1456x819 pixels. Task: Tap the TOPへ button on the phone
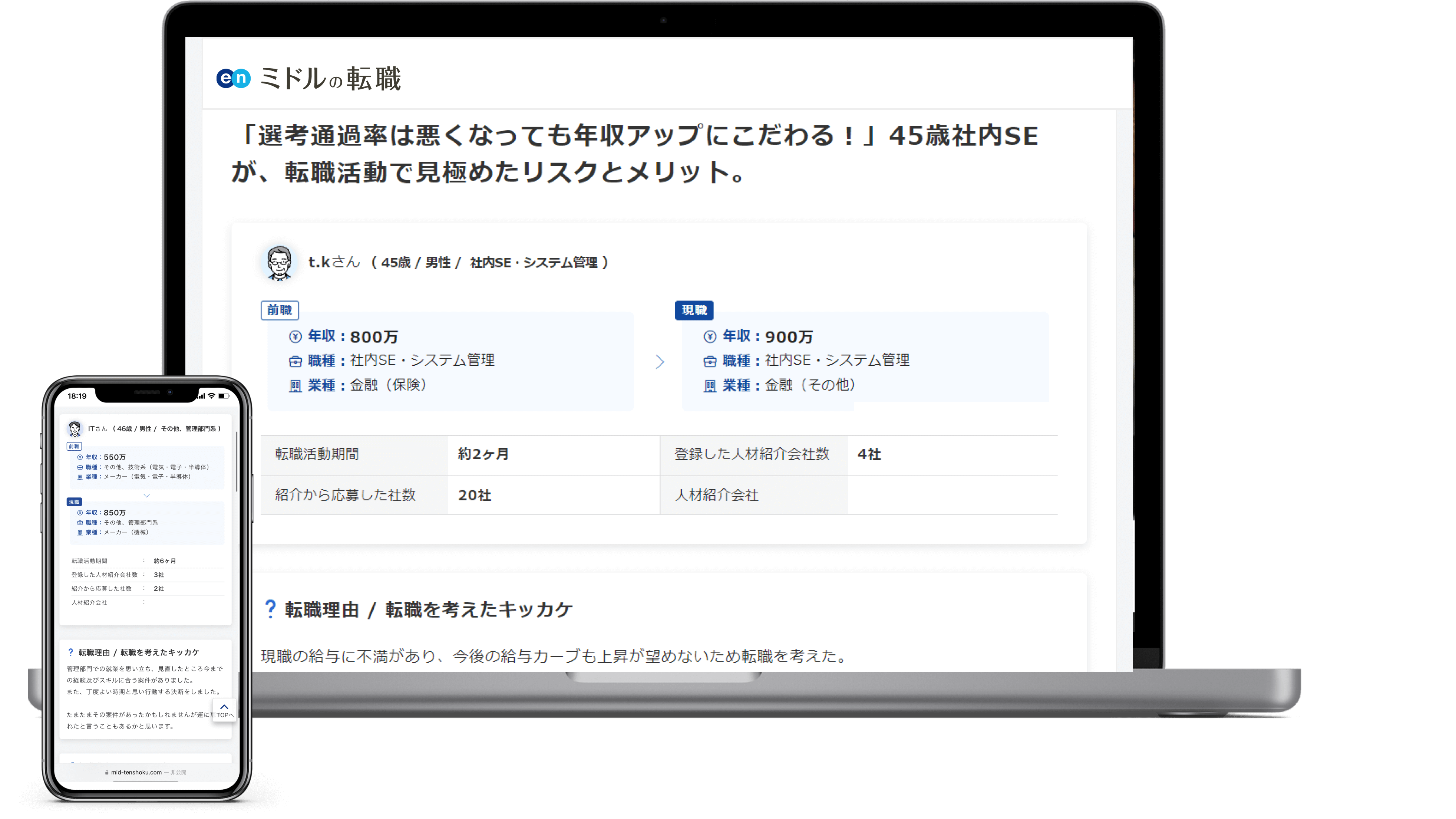pyautogui.click(x=224, y=710)
